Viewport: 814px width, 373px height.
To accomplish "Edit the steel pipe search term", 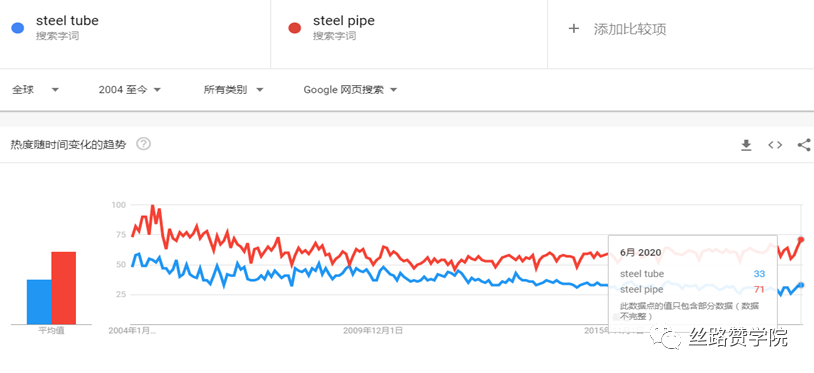I will click(x=344, y=21).
